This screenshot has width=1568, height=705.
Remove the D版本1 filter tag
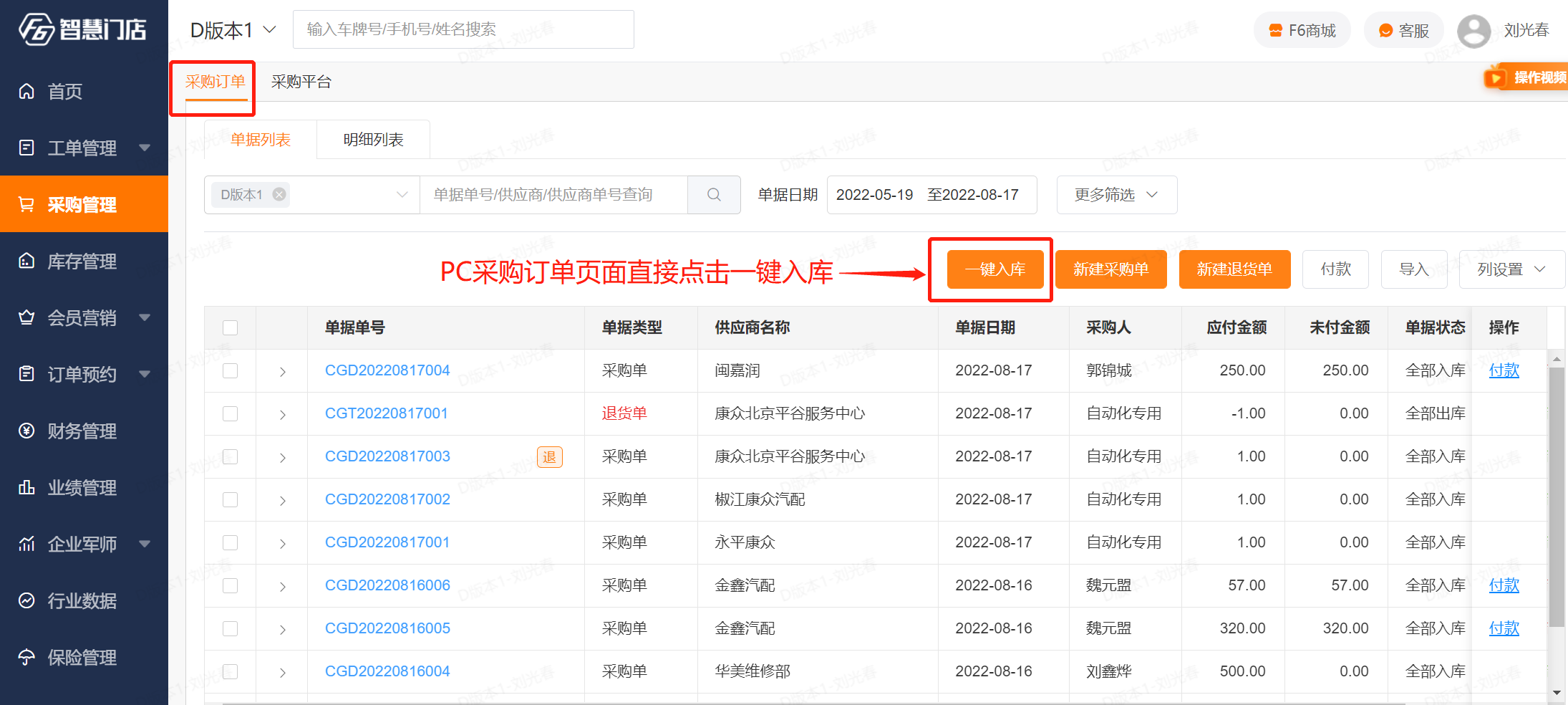(x=279, y=194)
